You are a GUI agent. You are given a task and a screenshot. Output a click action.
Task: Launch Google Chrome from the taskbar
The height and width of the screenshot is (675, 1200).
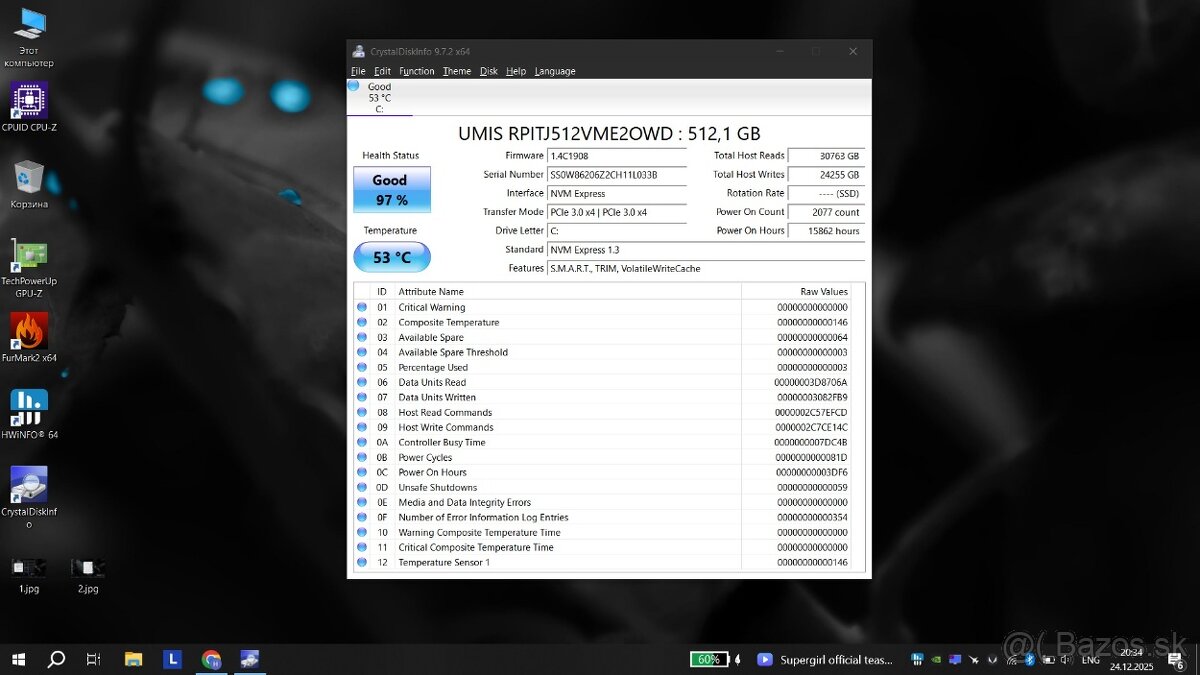pos(211,659)
